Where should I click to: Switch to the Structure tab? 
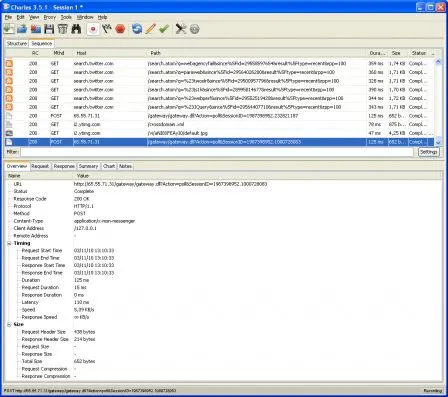point(17,44)
